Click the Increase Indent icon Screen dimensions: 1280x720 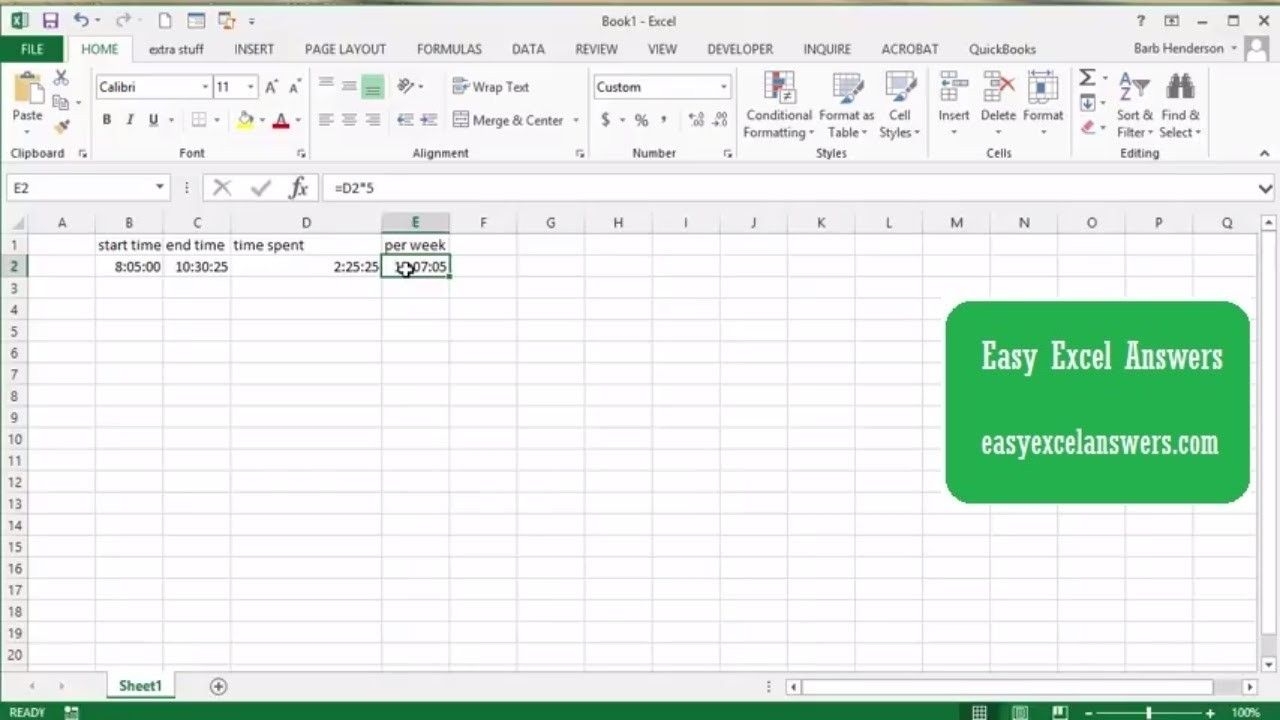tap(428, 120)
